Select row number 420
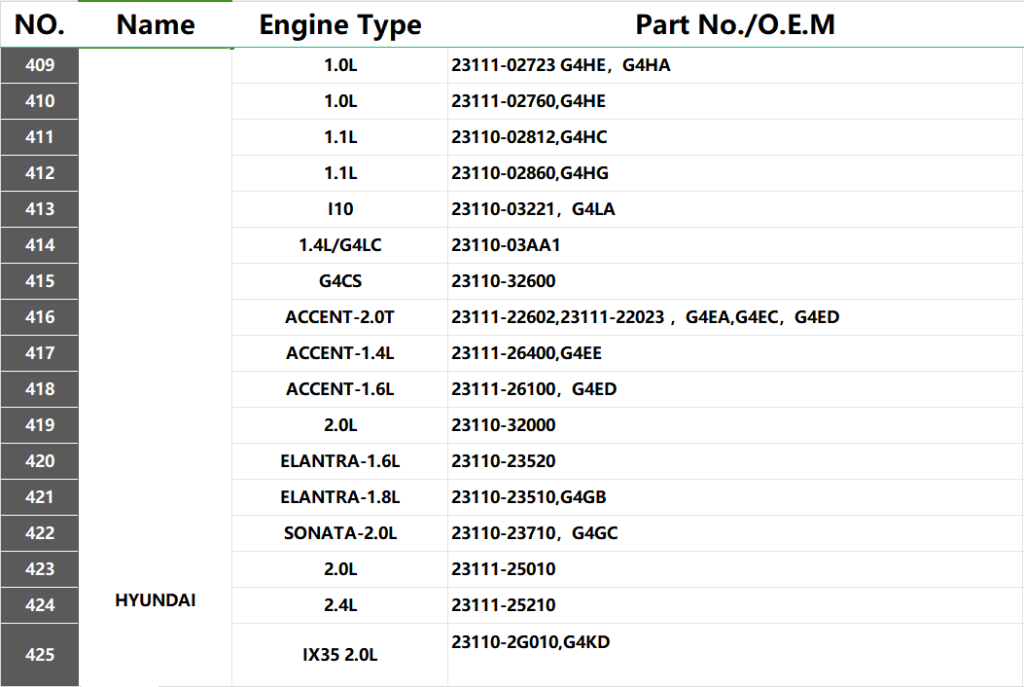 tap(40, 460)
